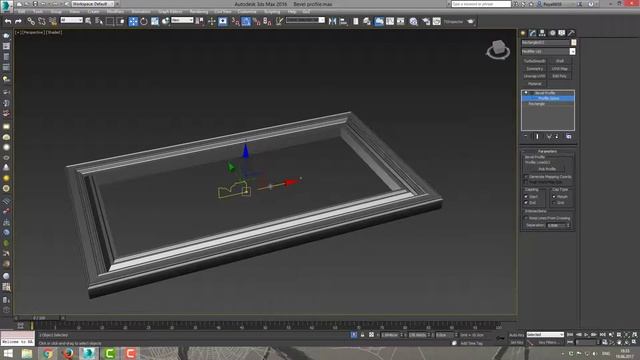640x360 pixels.
Task: Activate the Unlink Selection tool
Action: click(x=42, y=21)
